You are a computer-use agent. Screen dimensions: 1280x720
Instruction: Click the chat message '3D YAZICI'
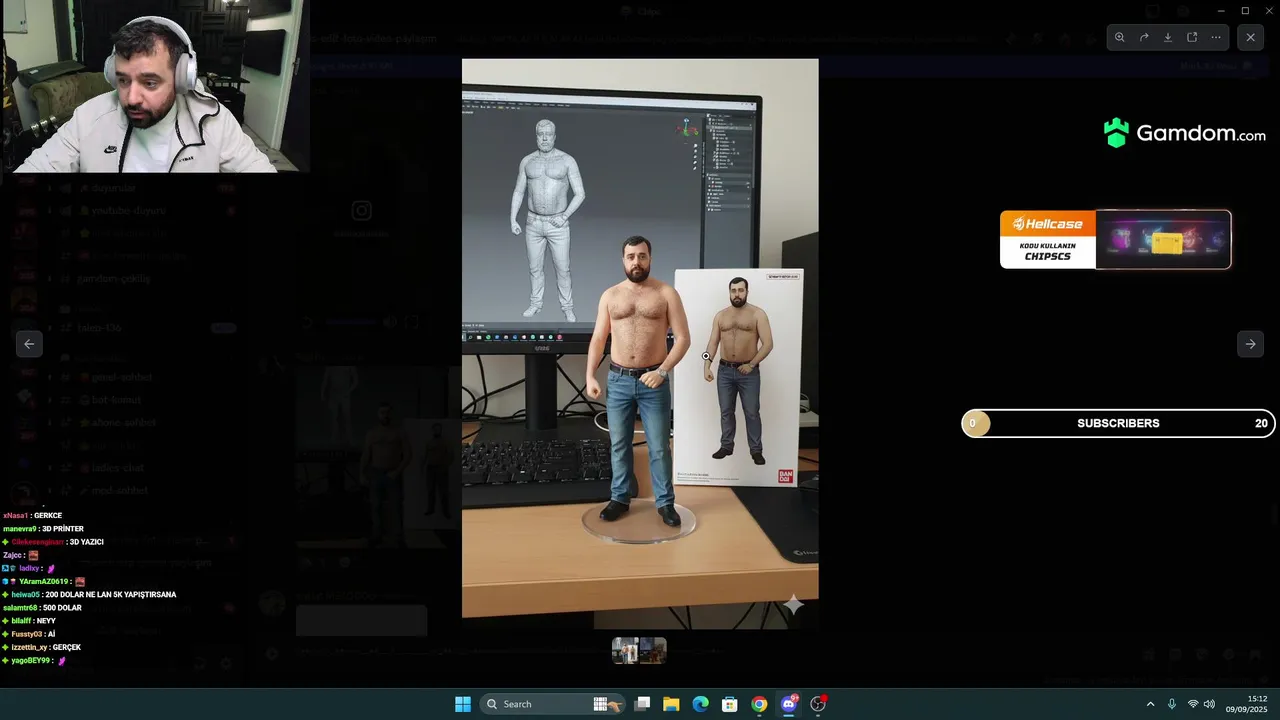coord(86,542)
